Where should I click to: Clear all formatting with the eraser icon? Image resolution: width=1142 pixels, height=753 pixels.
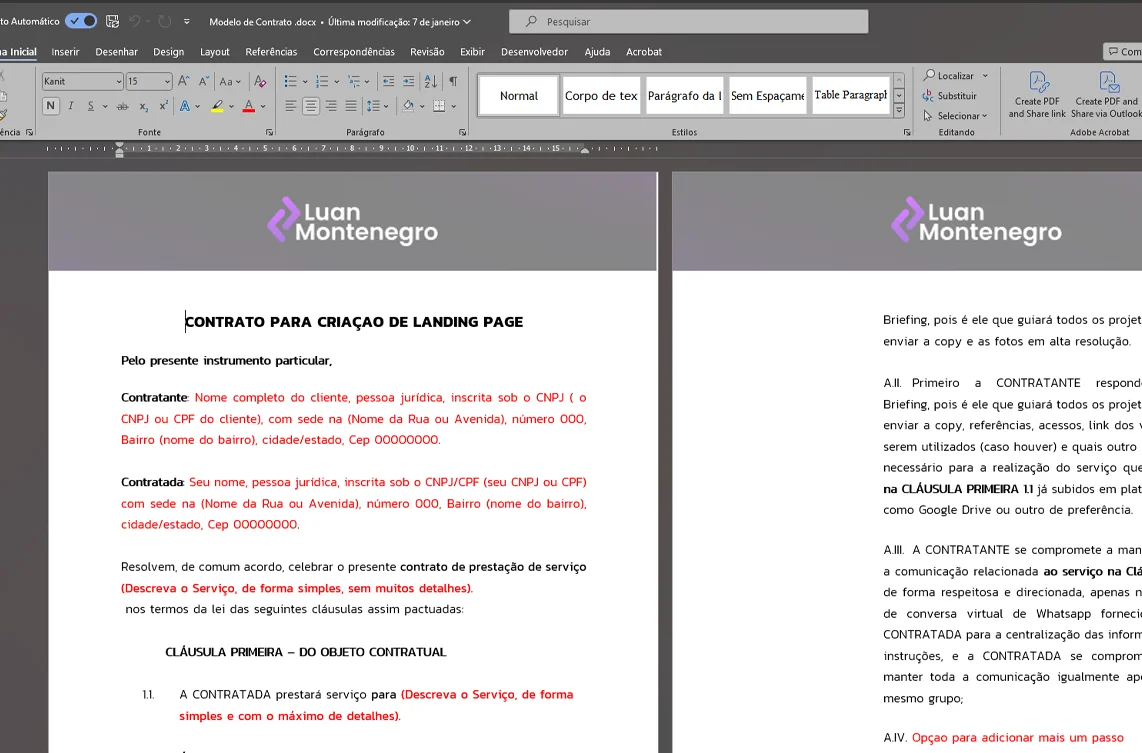coord(260,81)
